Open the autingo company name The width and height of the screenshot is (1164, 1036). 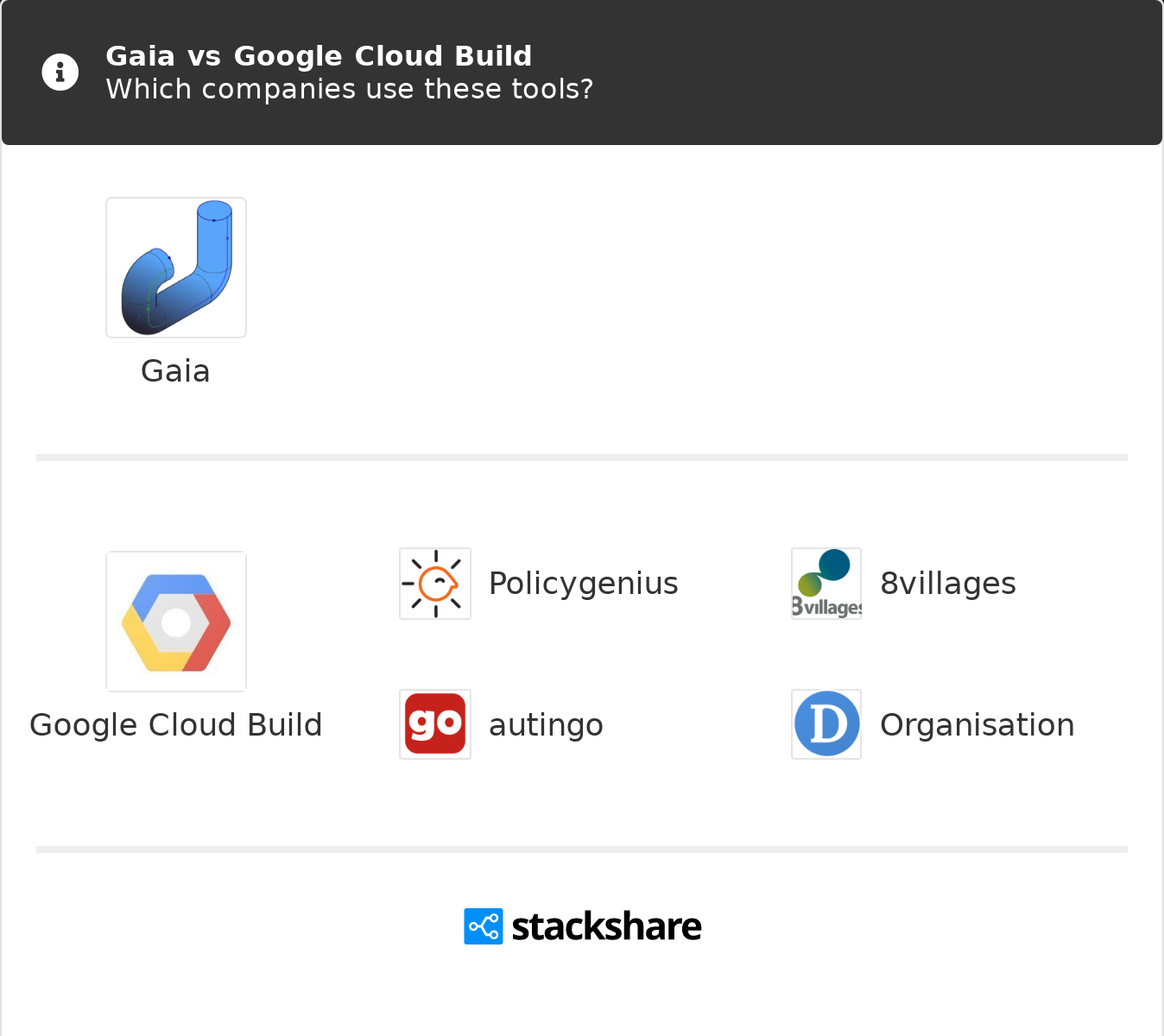546,725
